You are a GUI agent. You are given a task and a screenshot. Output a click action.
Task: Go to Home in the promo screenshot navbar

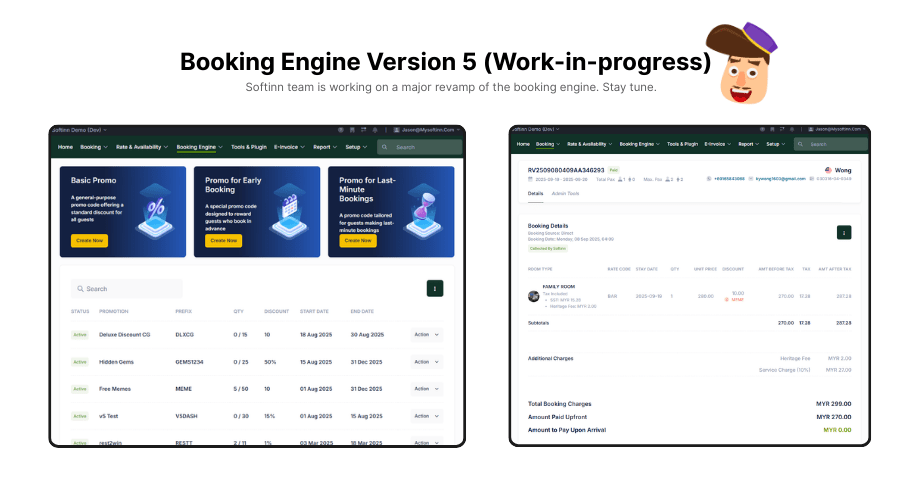click(x=65, y=147)
